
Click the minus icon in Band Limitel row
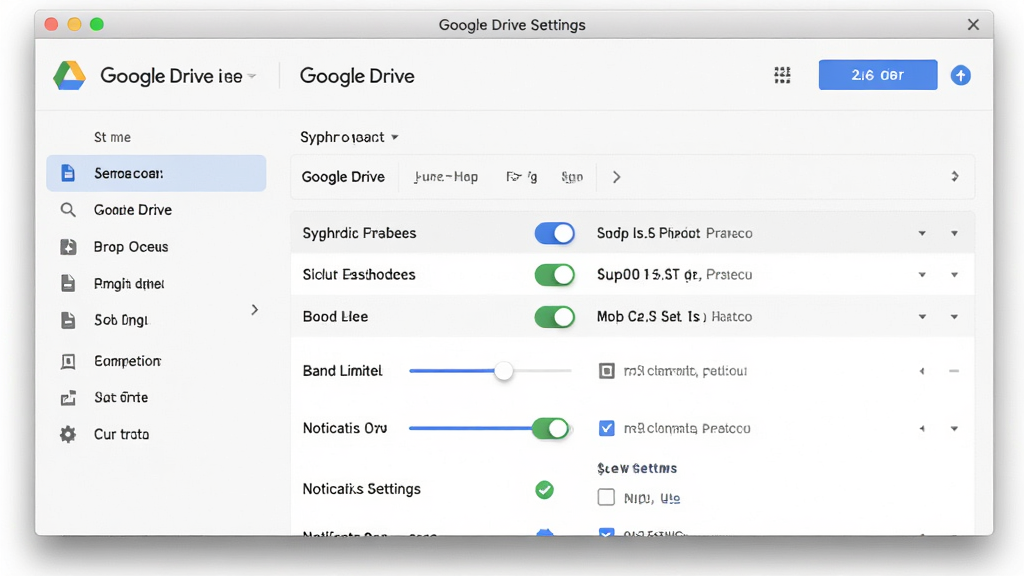[954, 371]
